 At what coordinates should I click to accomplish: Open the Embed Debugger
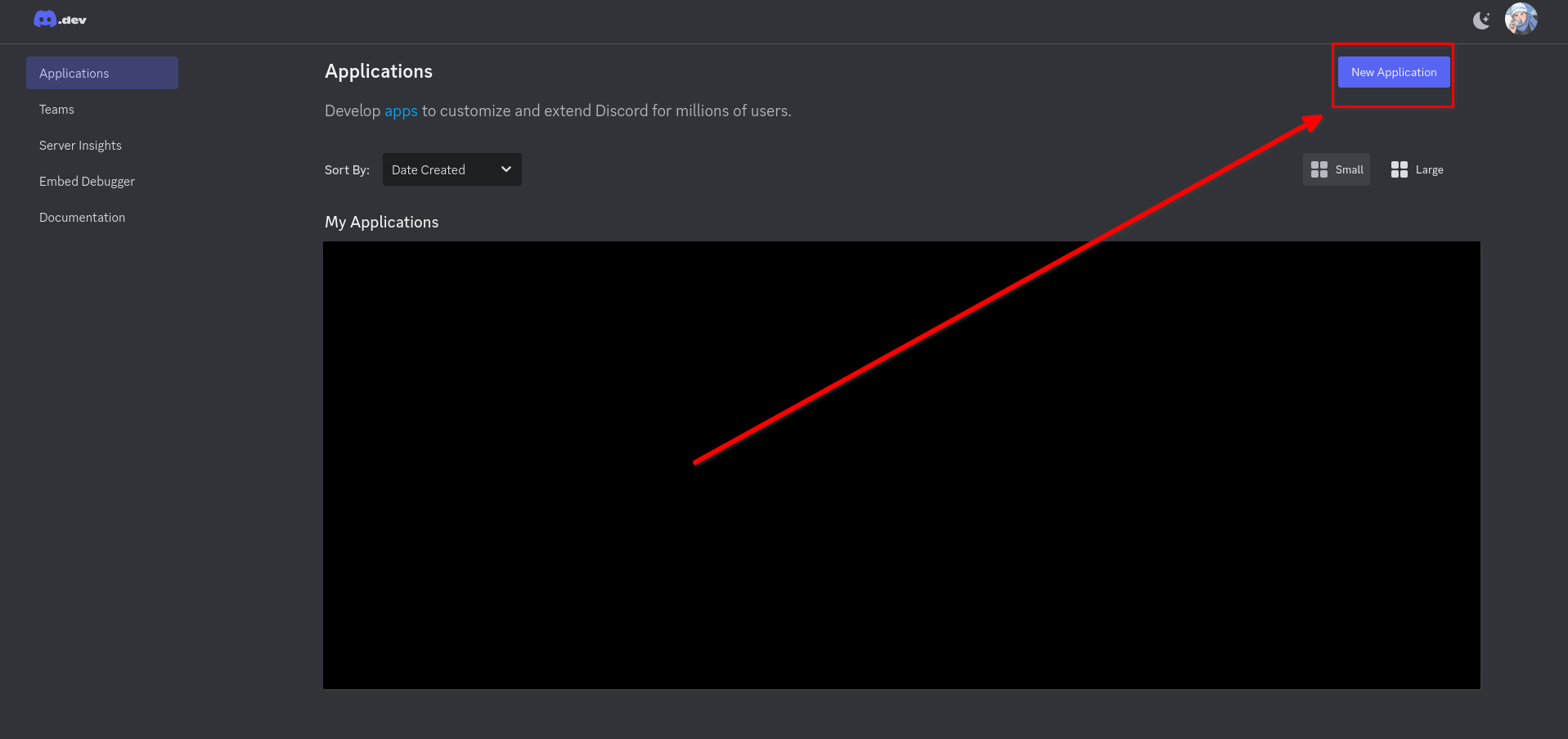pos(87,182)
